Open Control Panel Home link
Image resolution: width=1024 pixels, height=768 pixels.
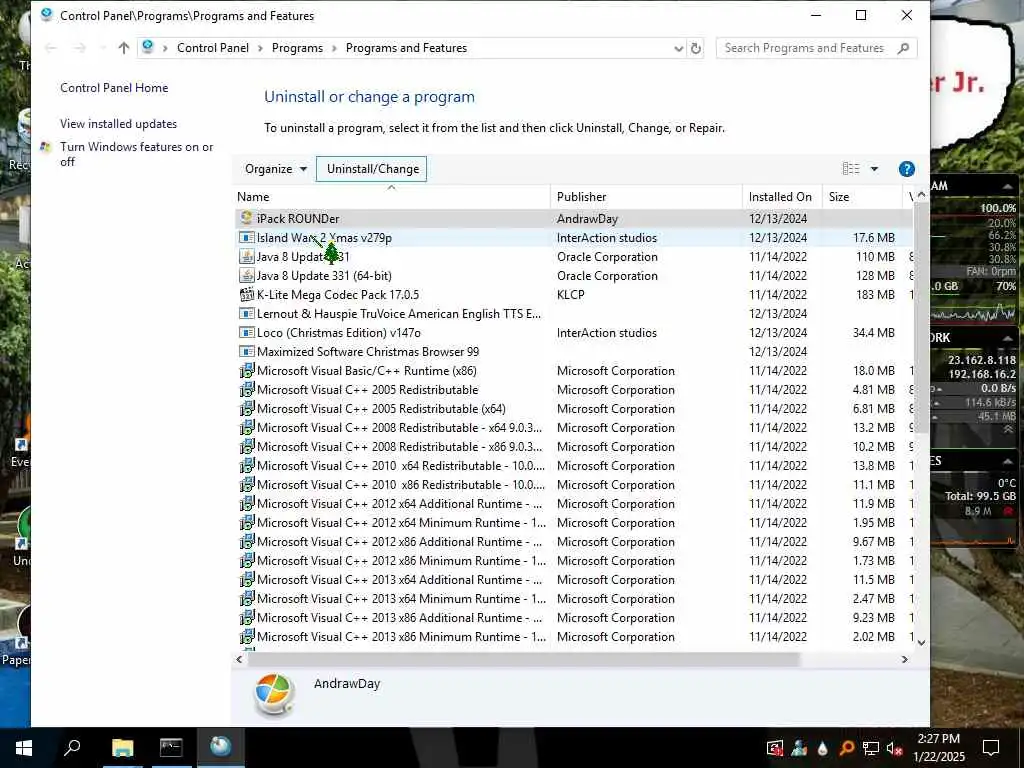coord(114,88)
